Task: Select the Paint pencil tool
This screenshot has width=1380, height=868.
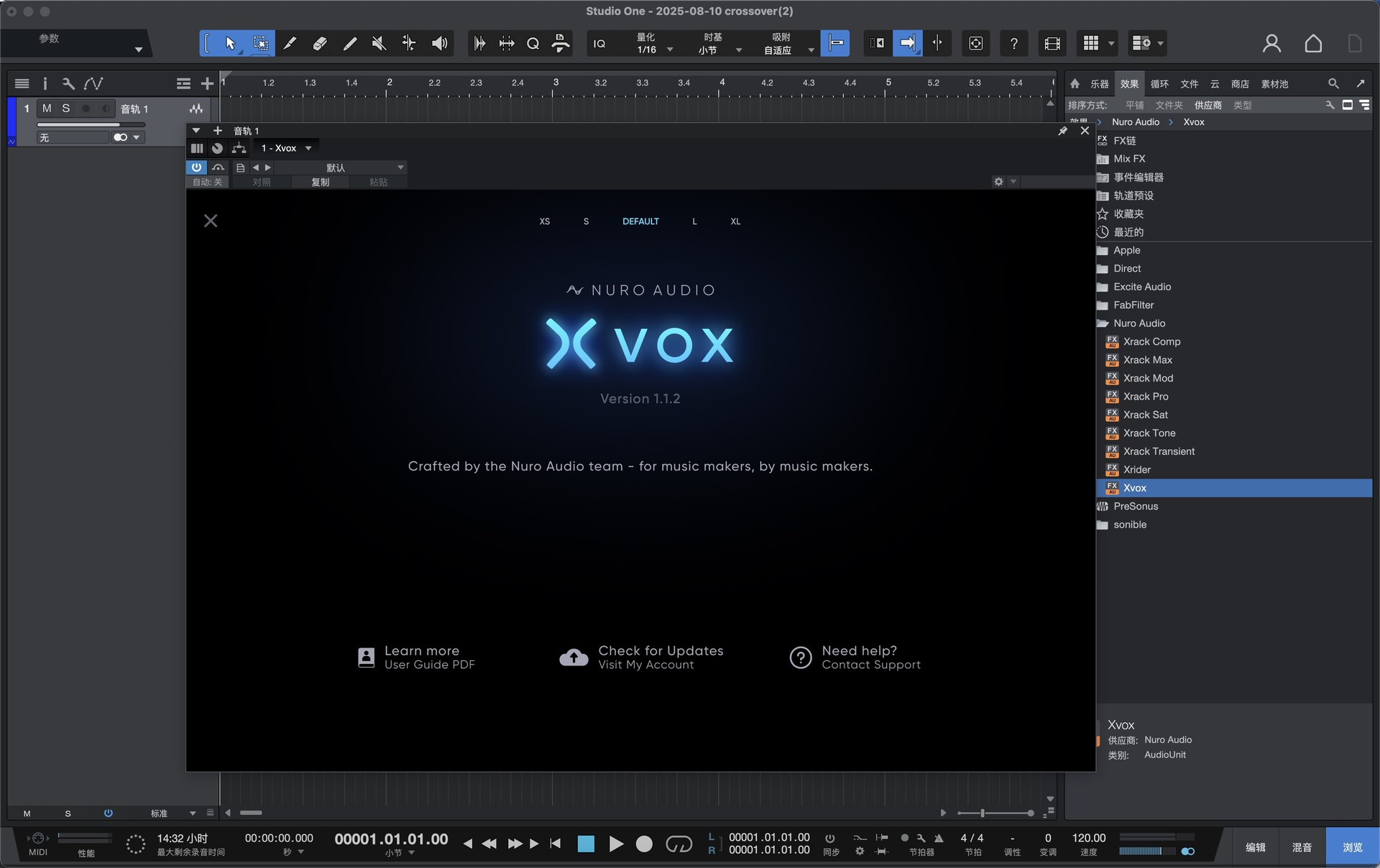Action: pyautogui.click(x=349, y=44)
